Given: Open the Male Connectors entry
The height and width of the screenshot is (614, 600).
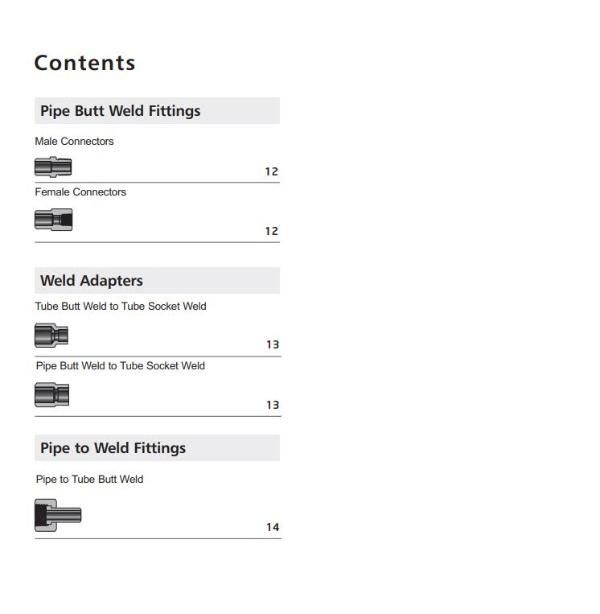Looking at the screenshot, I should click(x=74, y=141).
